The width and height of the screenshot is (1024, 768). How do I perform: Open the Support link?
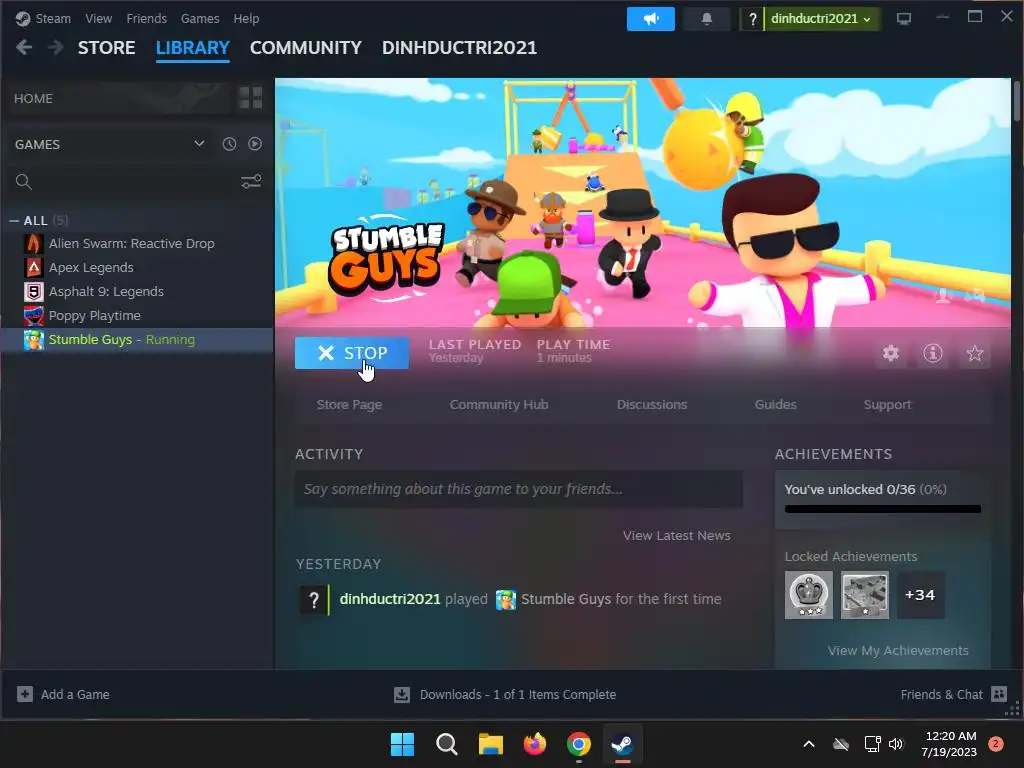pyautogui.click(x=887, y=405)
